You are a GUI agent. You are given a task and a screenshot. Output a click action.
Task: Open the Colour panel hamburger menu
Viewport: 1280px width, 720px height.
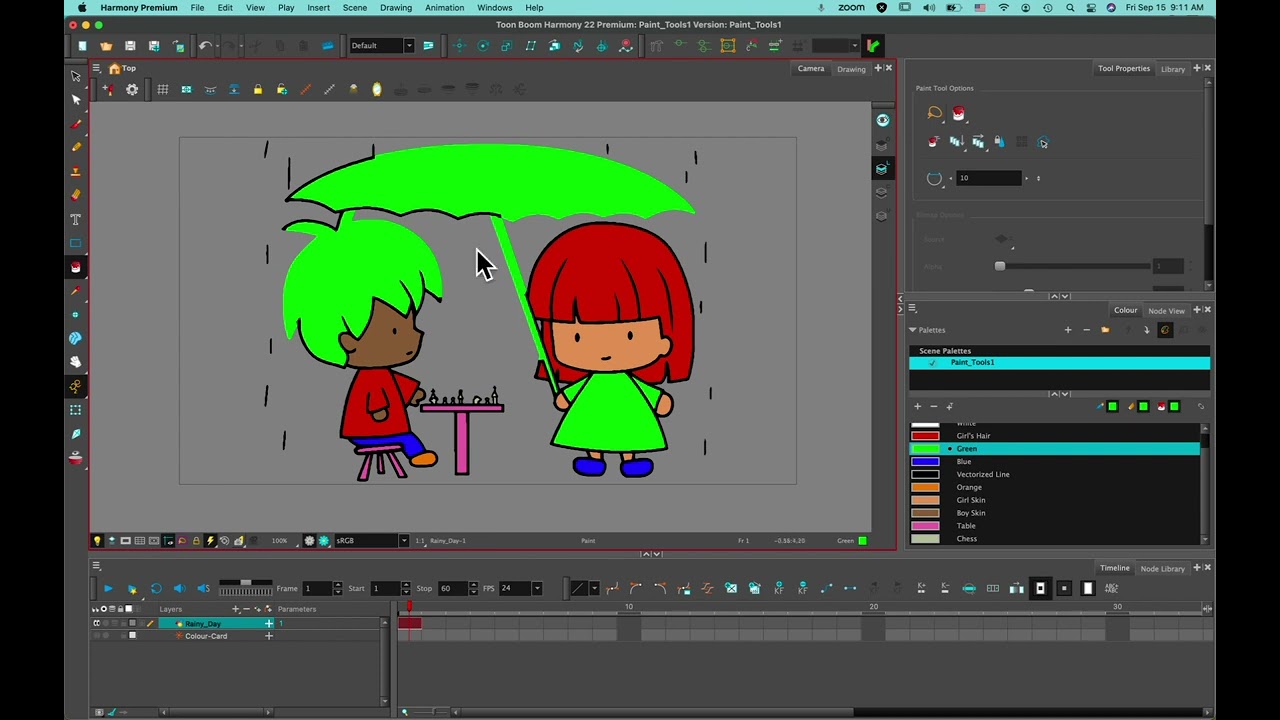coord(912,310)
